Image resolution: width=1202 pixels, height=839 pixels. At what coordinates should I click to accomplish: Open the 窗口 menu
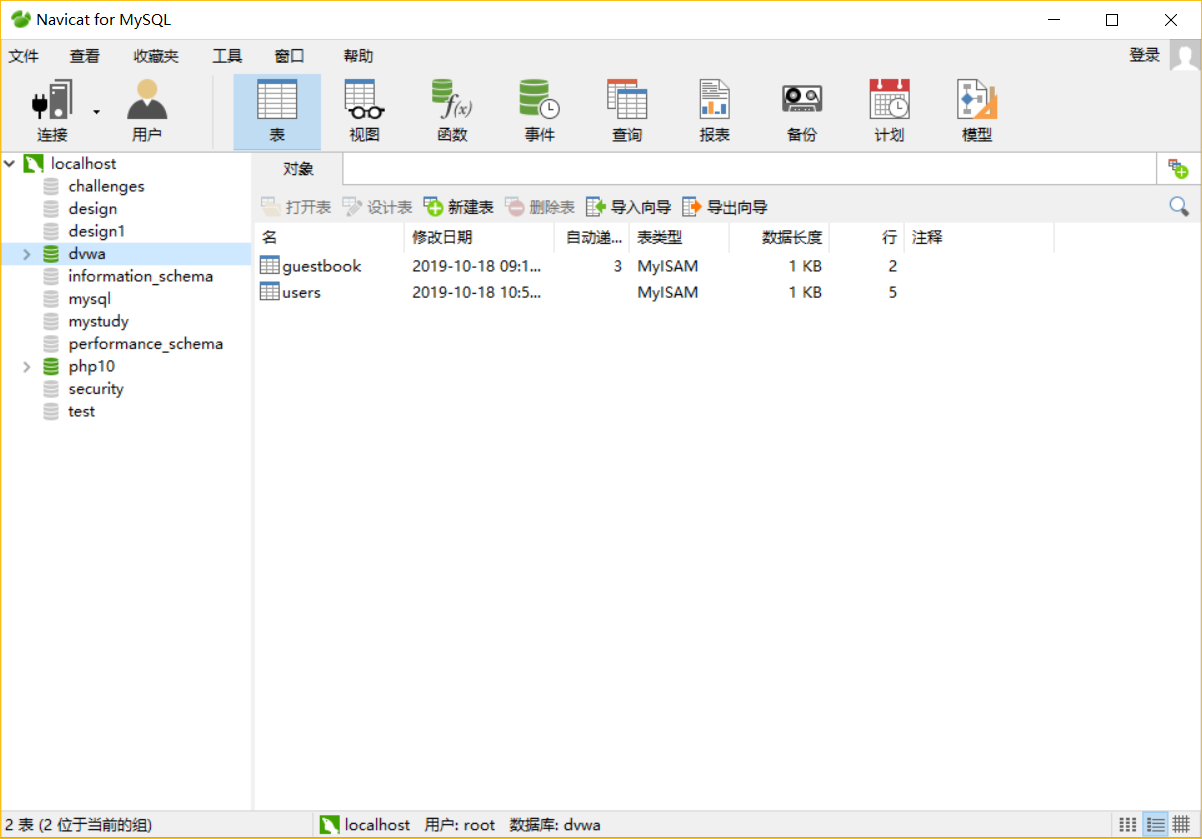click(289, 56)
